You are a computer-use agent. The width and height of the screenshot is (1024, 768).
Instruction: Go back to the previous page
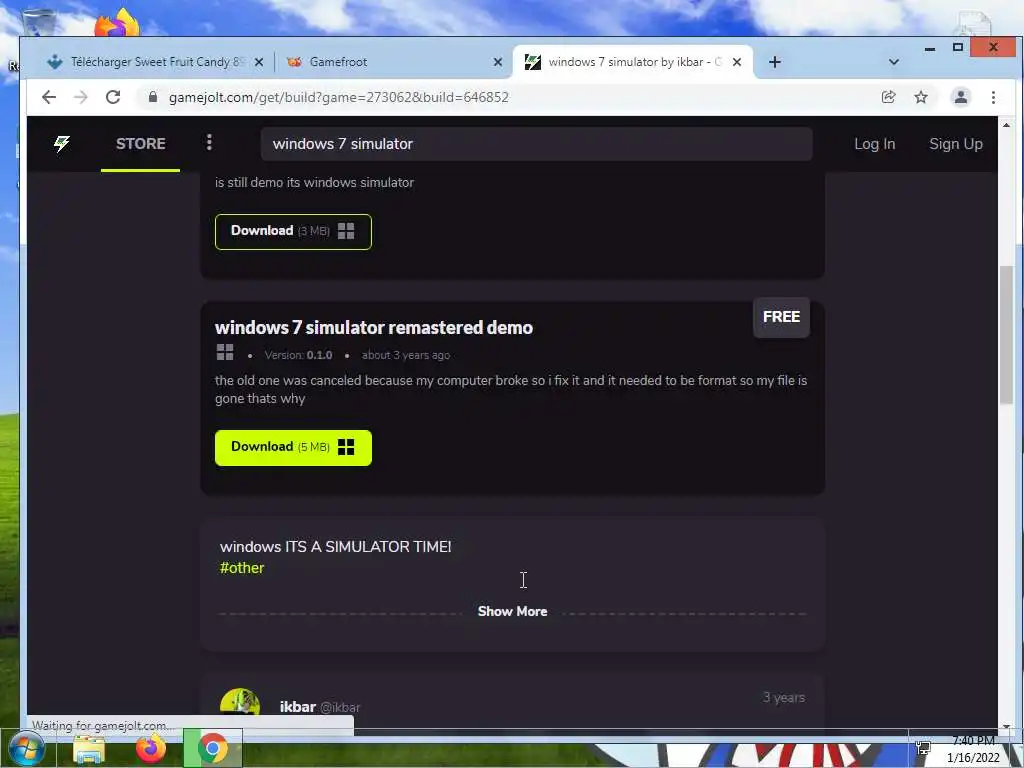49,97
